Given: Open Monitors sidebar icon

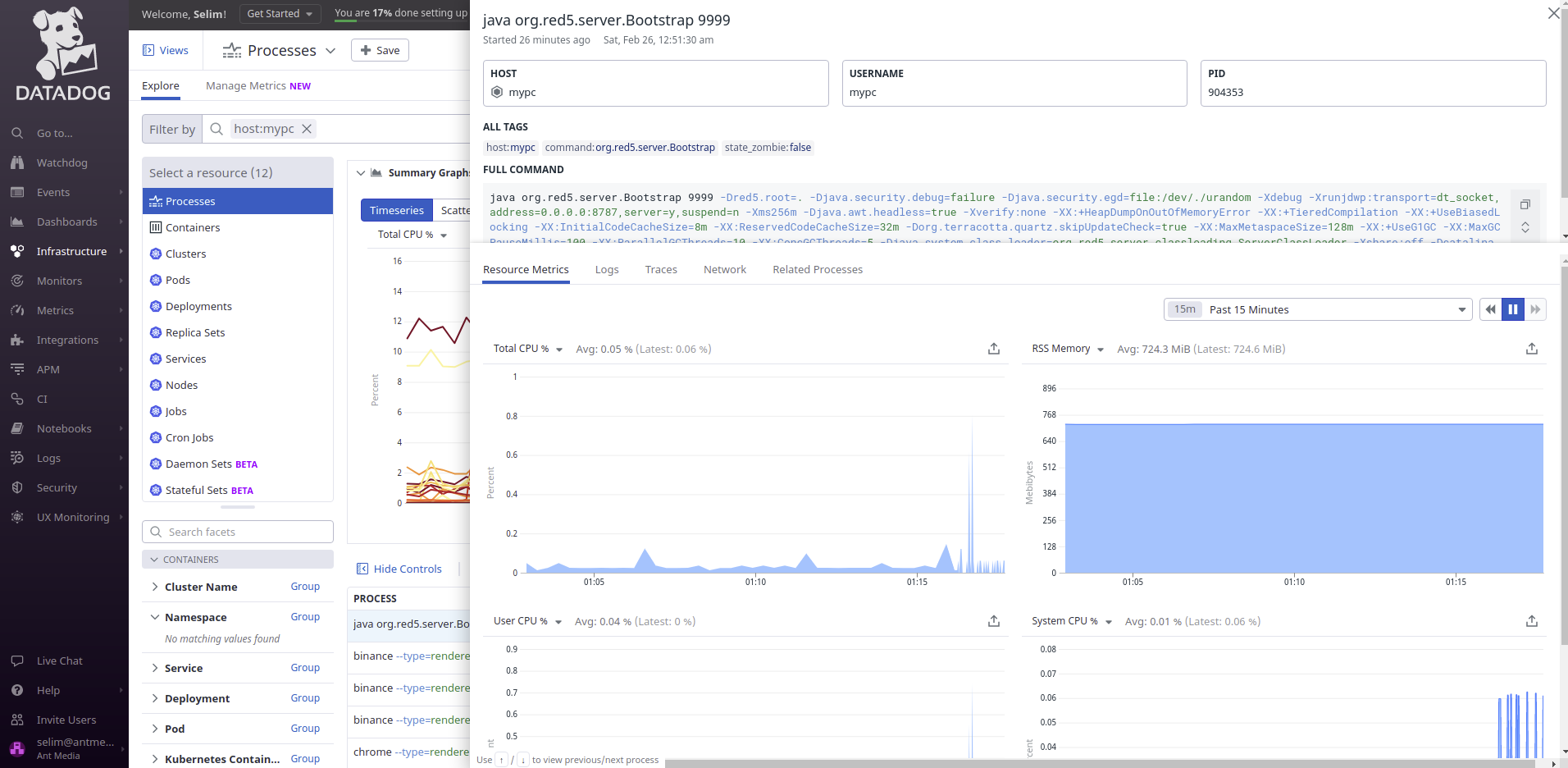Looking at the screenshot, I should pos(17,281).
